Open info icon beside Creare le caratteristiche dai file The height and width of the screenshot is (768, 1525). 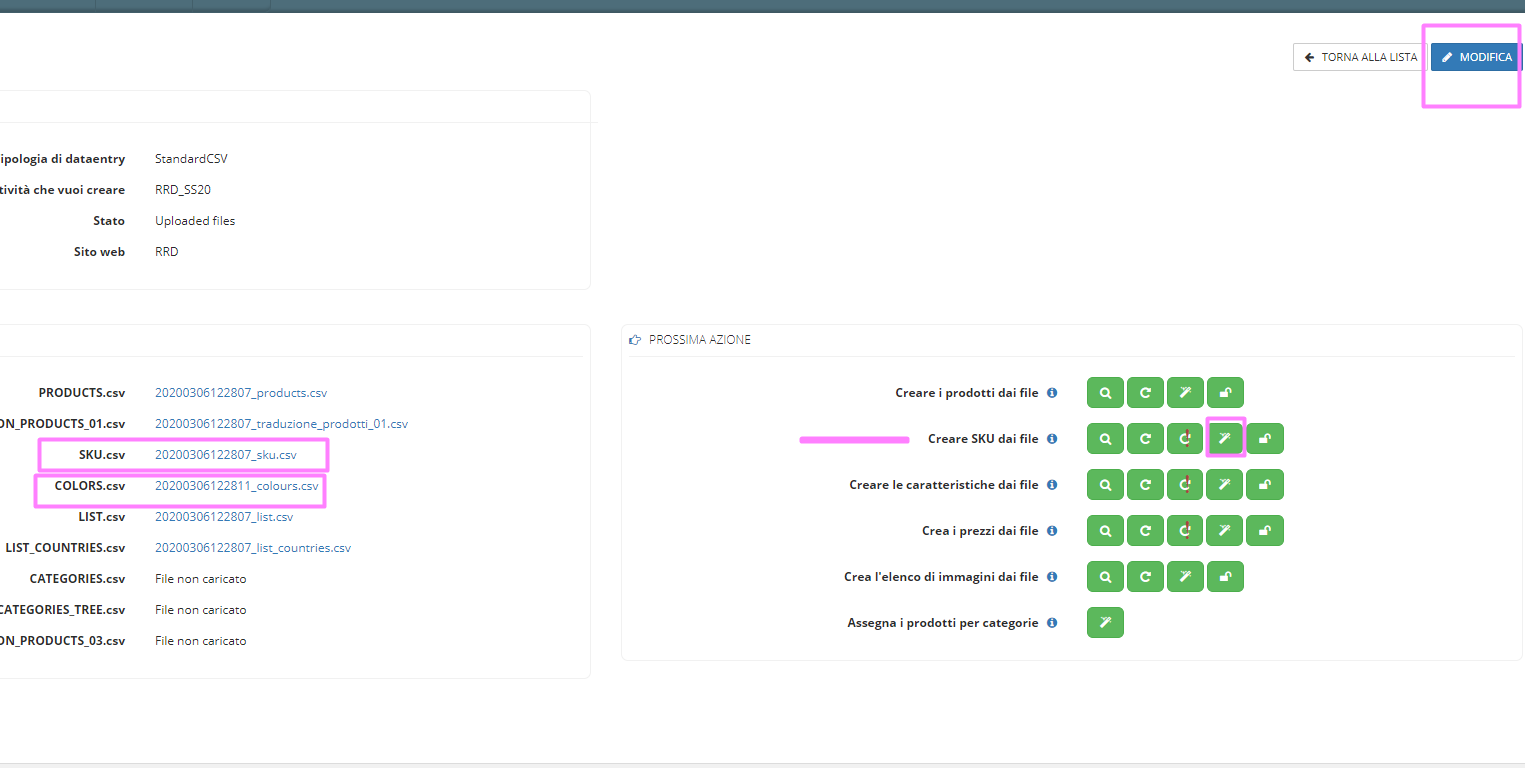[1052, 485]
